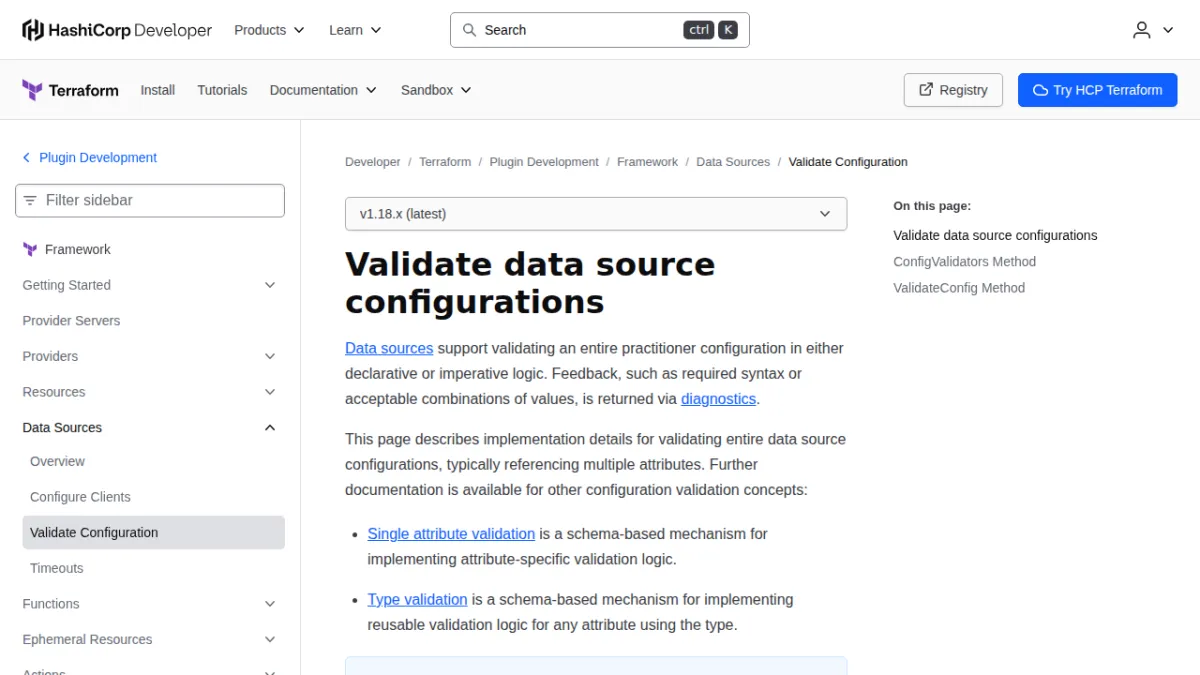1200x675 pixels.
Task: Click the Search box
Action: click(x=600, y=30)
